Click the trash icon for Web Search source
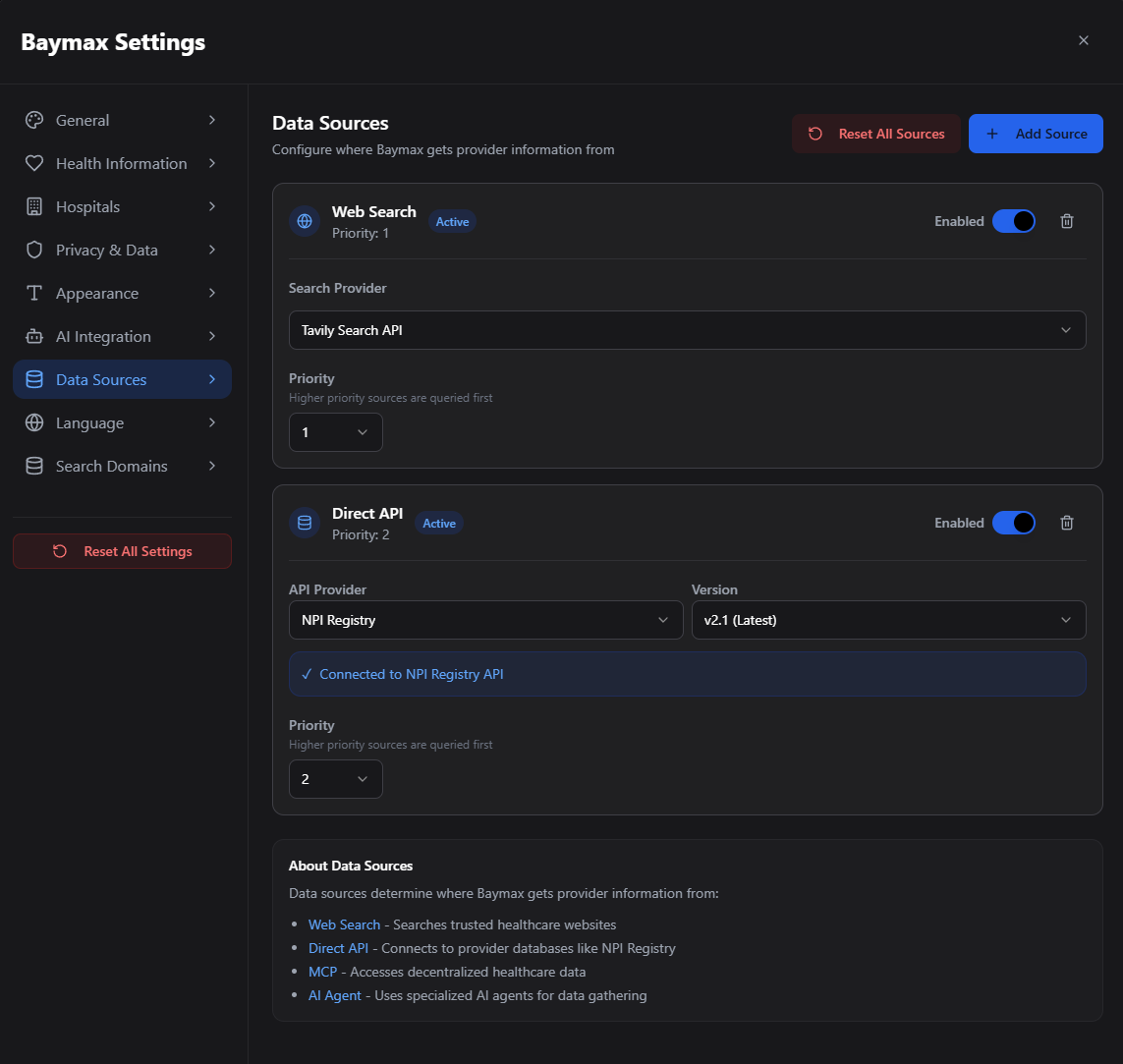The image size is (1123, 1064). click(1067, 221)
